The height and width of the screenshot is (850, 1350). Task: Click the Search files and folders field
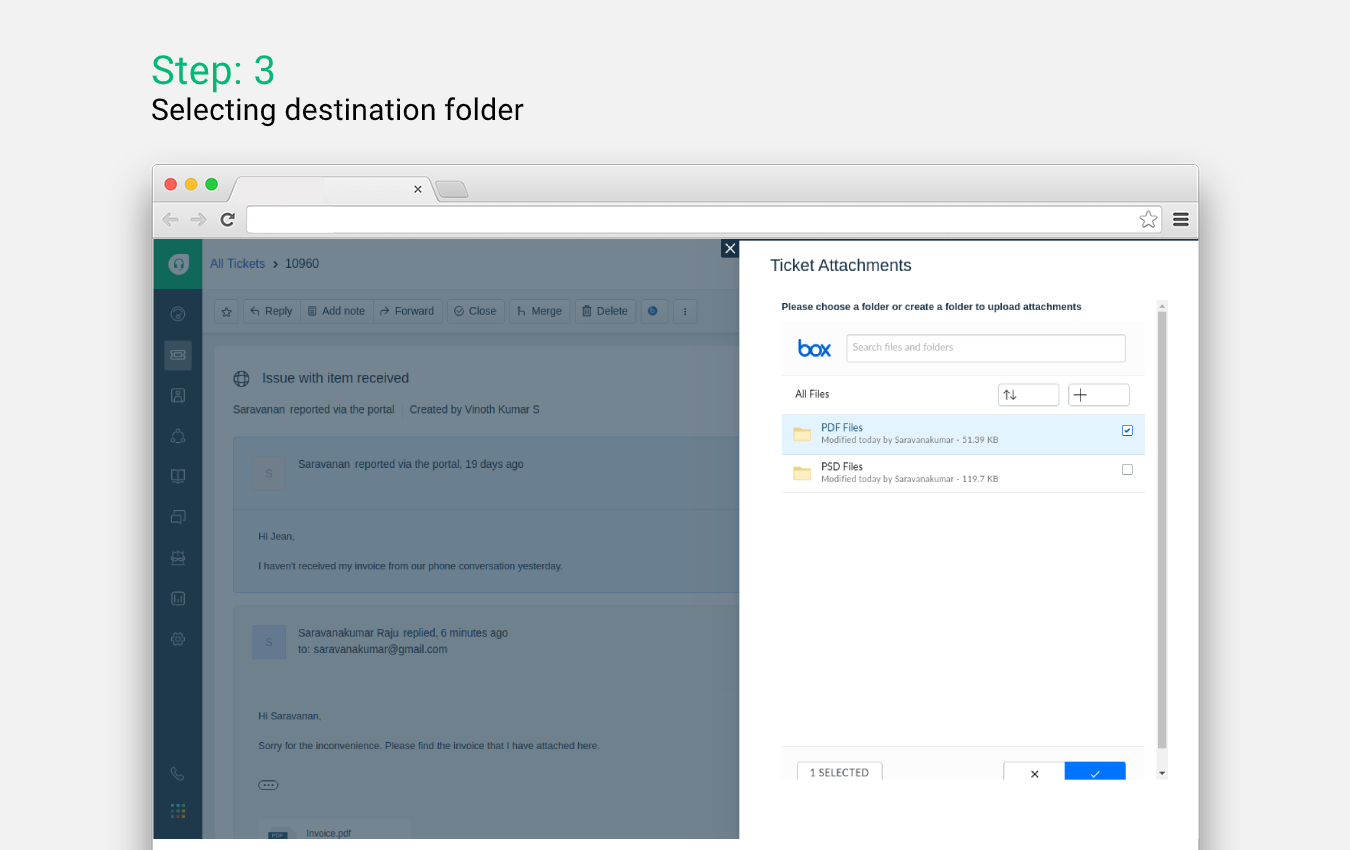coord(985,348)
